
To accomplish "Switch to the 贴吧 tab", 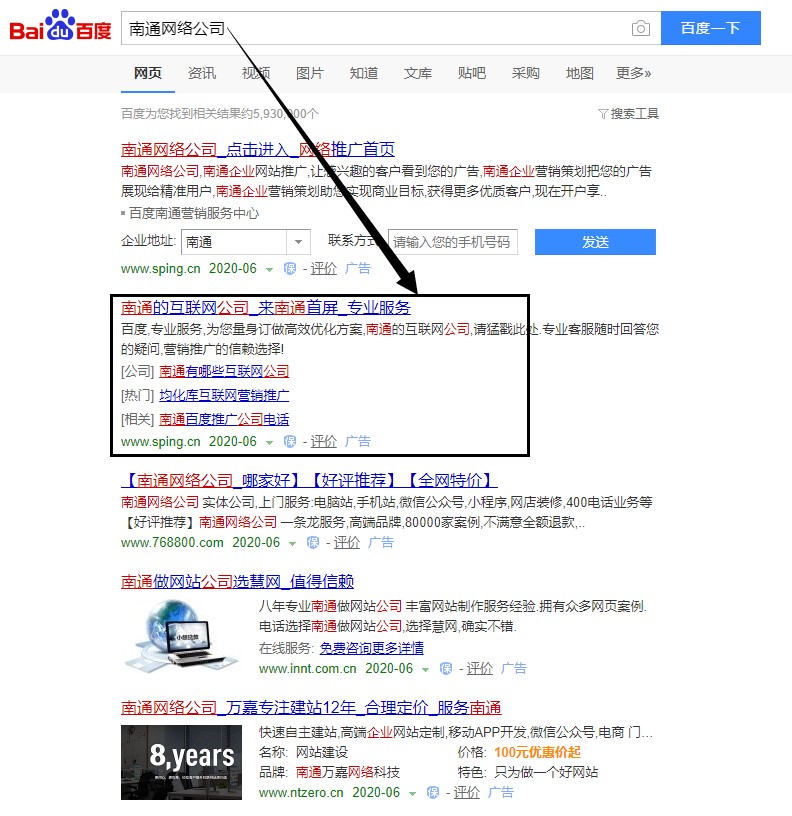I will coord(472,73).
